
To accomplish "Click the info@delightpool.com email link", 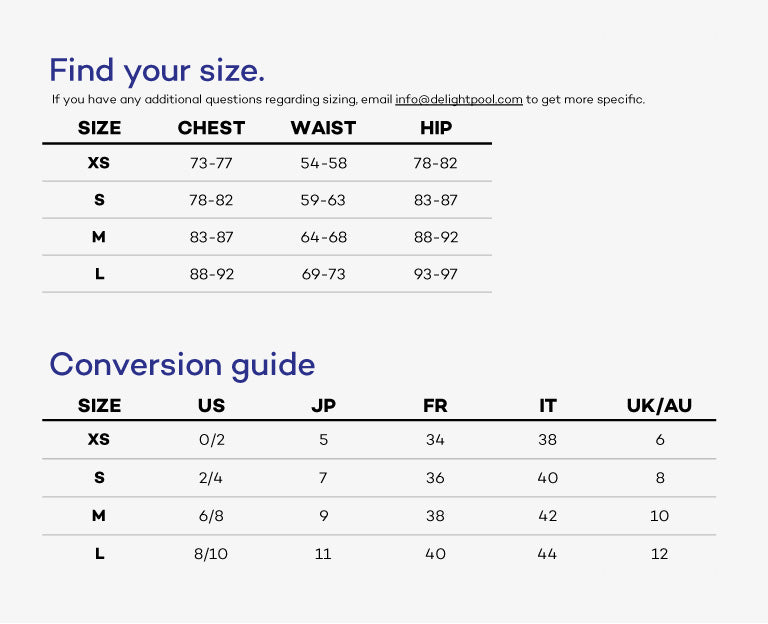I will (459, 99).
